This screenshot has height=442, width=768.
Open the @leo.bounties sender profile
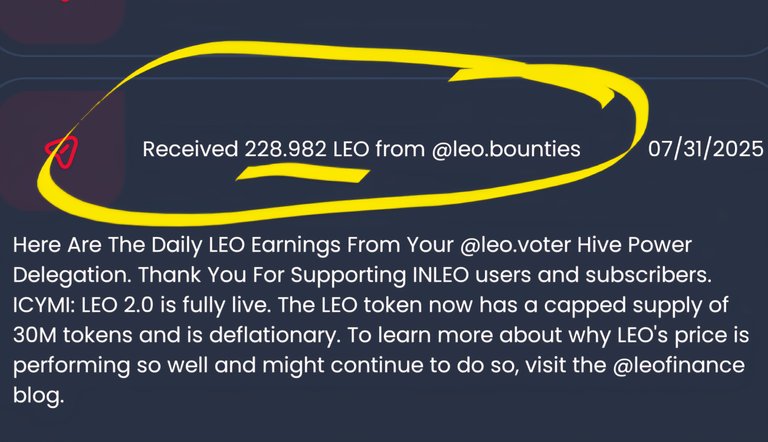click(x=506, y=149)
